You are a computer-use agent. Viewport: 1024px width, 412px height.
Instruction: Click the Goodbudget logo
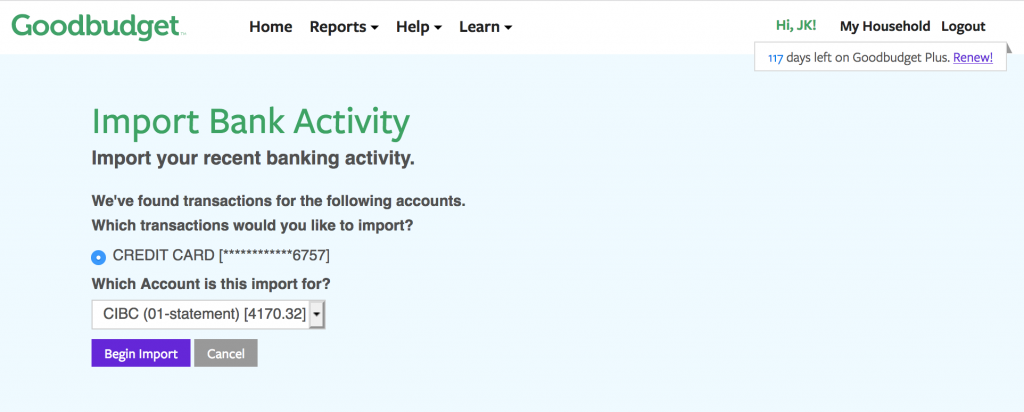point(99,27)
